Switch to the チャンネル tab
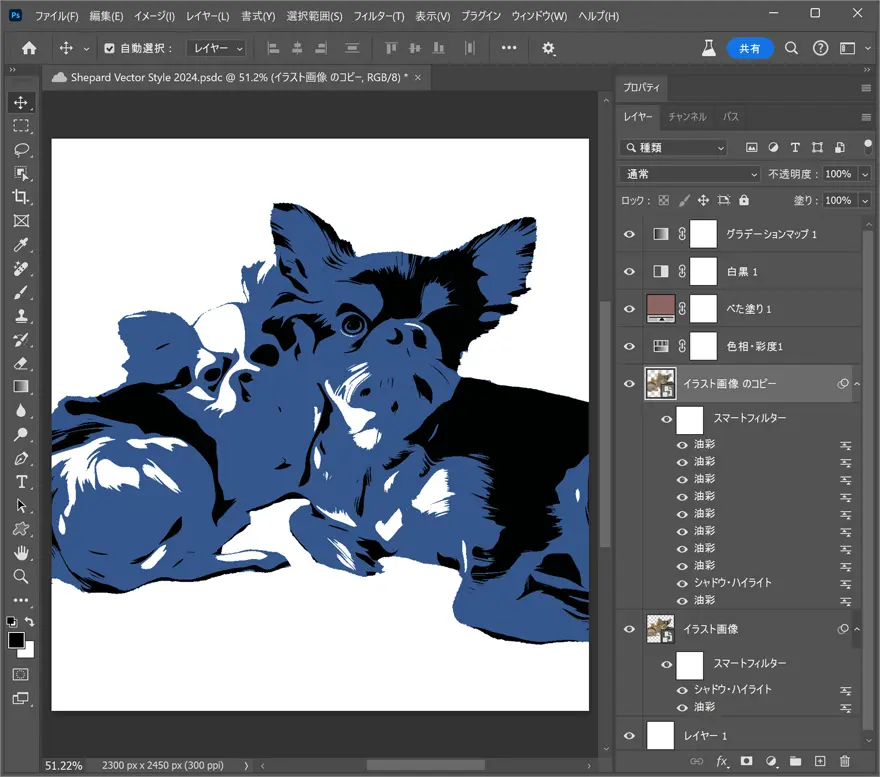Screen dimensions: 880x777 tap(687, 117)
